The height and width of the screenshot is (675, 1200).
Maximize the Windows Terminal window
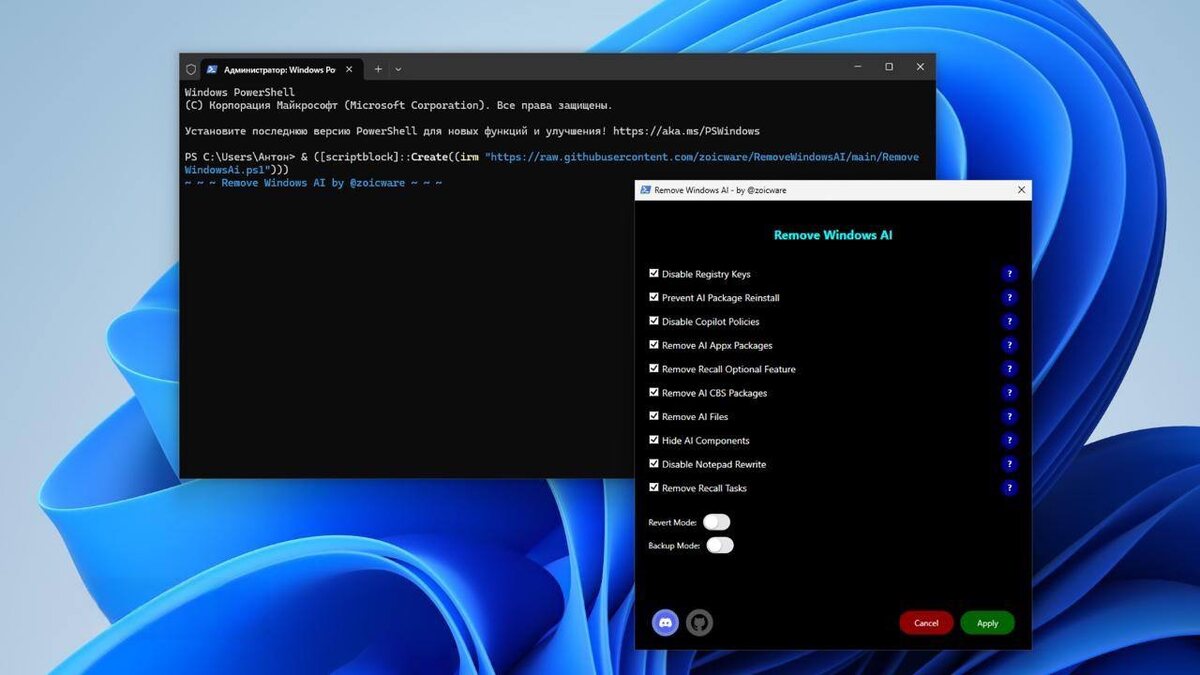[x=888, y=67]
